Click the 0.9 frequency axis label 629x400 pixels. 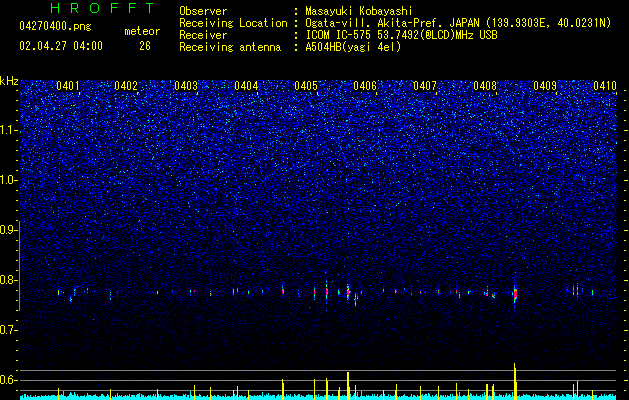pyautogui.click(x=8, y=230)
